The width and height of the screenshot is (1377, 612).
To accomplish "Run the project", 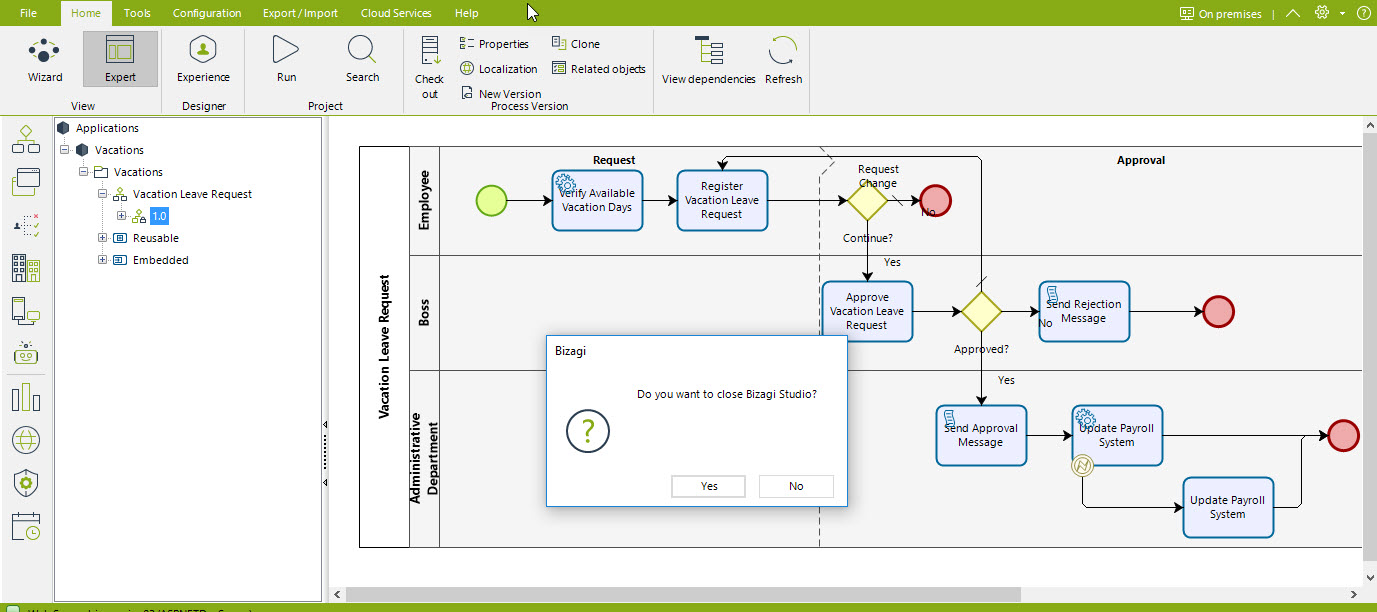I will pyautogui.click(x=286, y=59).
